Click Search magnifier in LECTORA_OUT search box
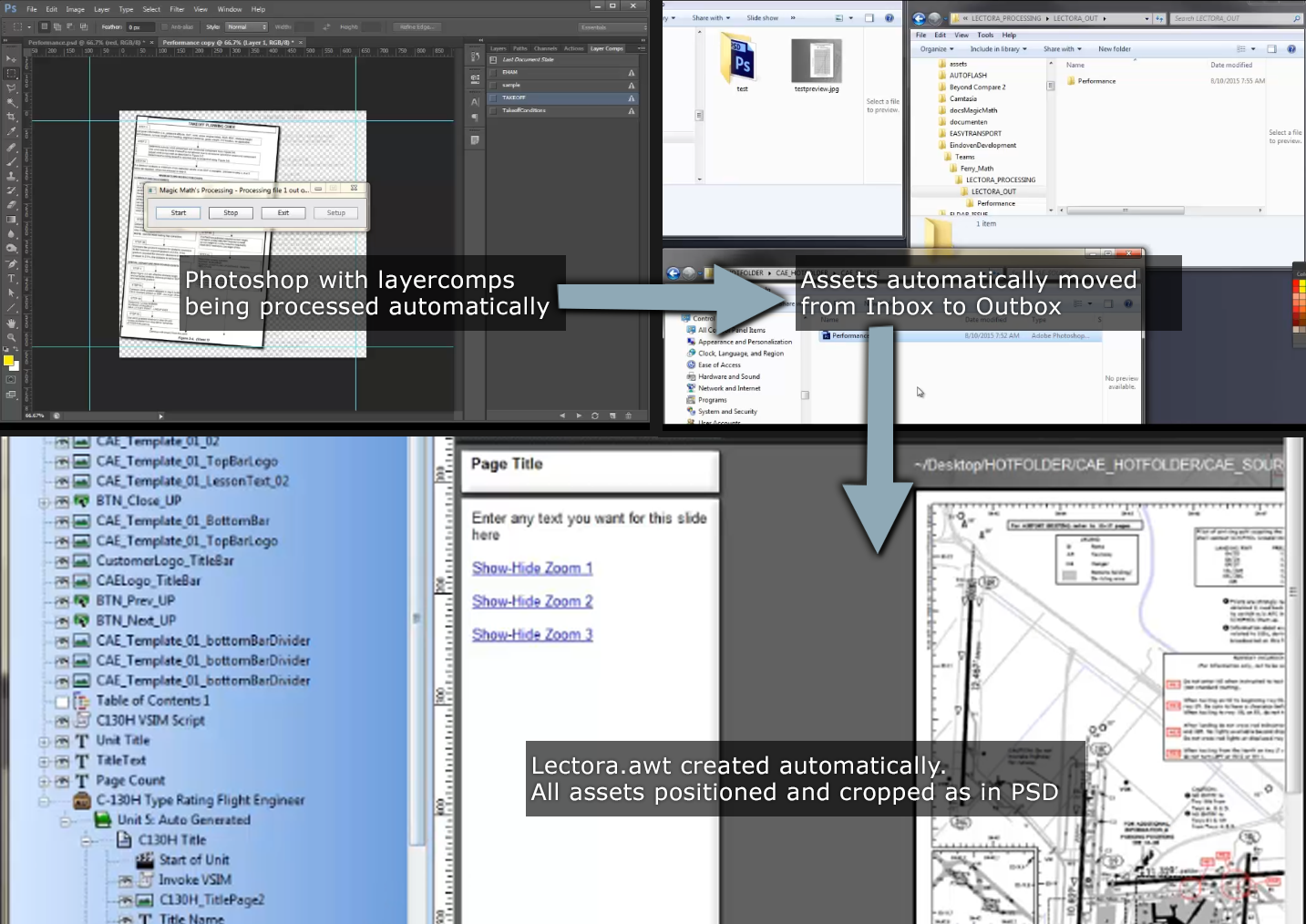Image resolution: width=1306 pixels, height=924 pixels. (x=1296, y=18)
